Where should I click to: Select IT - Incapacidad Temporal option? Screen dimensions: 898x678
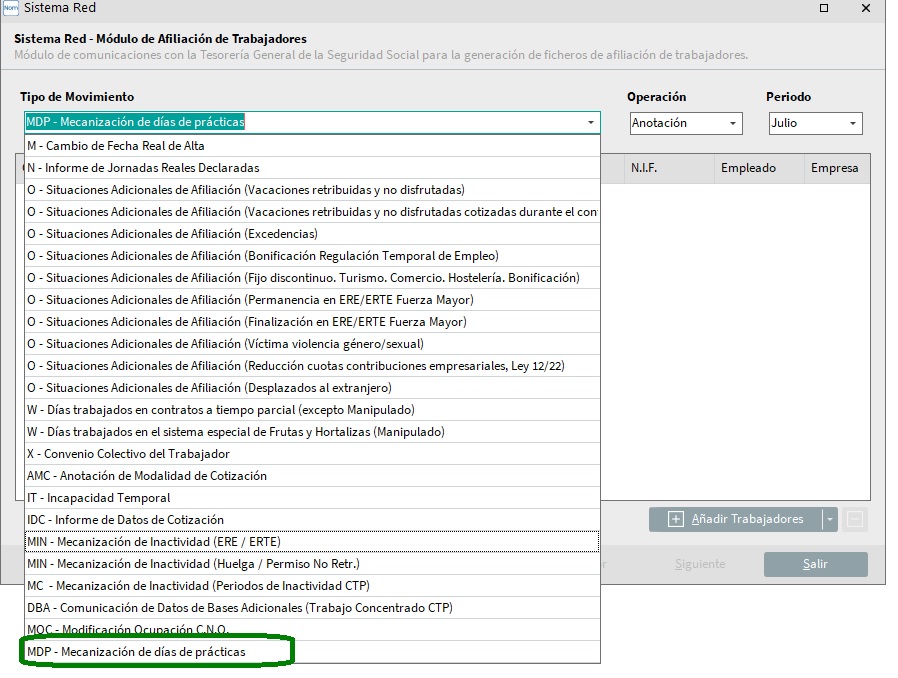coord(99,498)
